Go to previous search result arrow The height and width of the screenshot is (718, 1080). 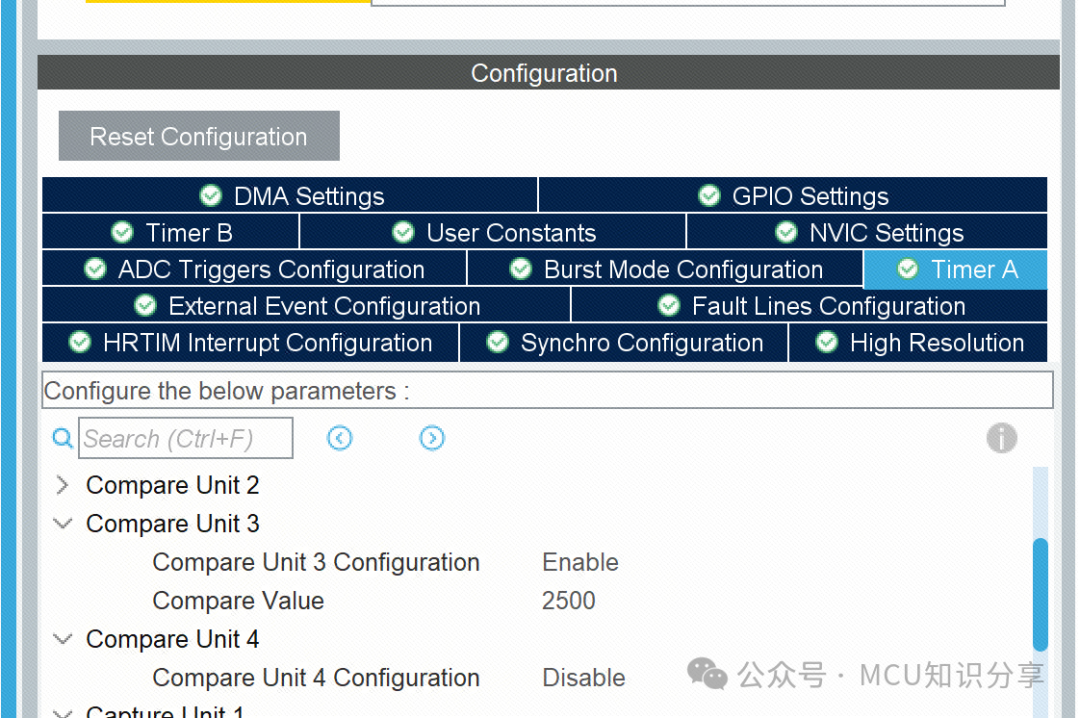(x=340, y=438)
